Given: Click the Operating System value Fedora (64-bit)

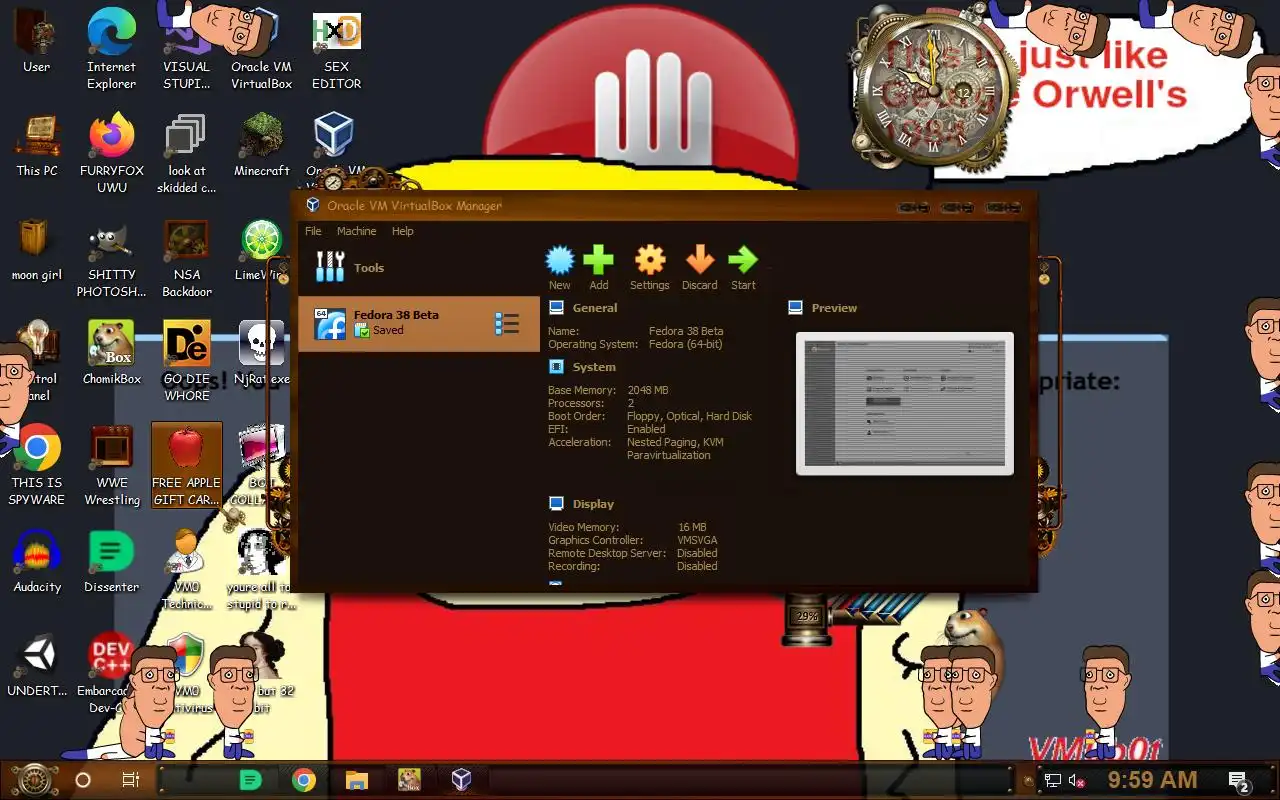Looking at the screenshot, I should point(686,344).
